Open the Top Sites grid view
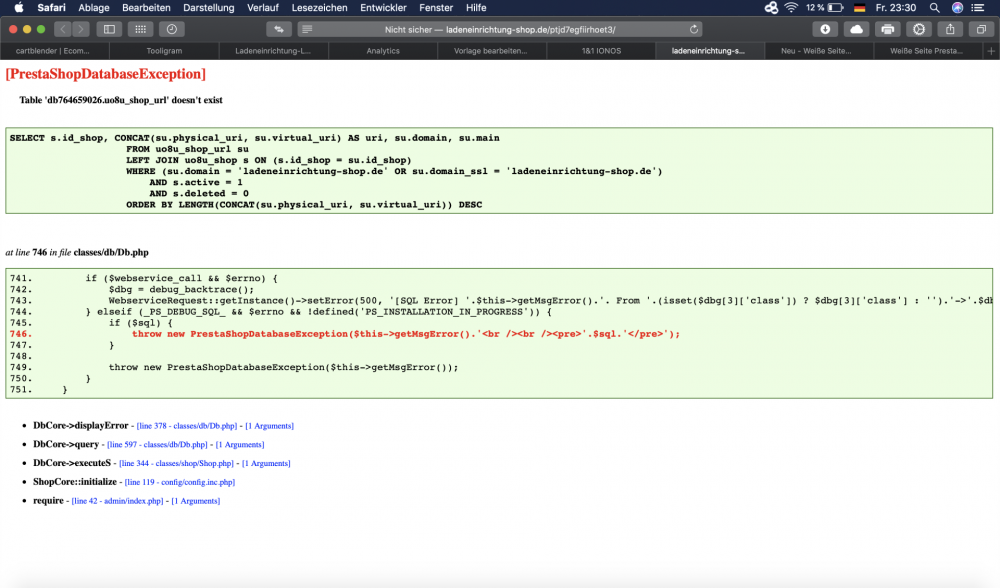This screenshot has width=1000, height=588. click(x=141, y=29)
